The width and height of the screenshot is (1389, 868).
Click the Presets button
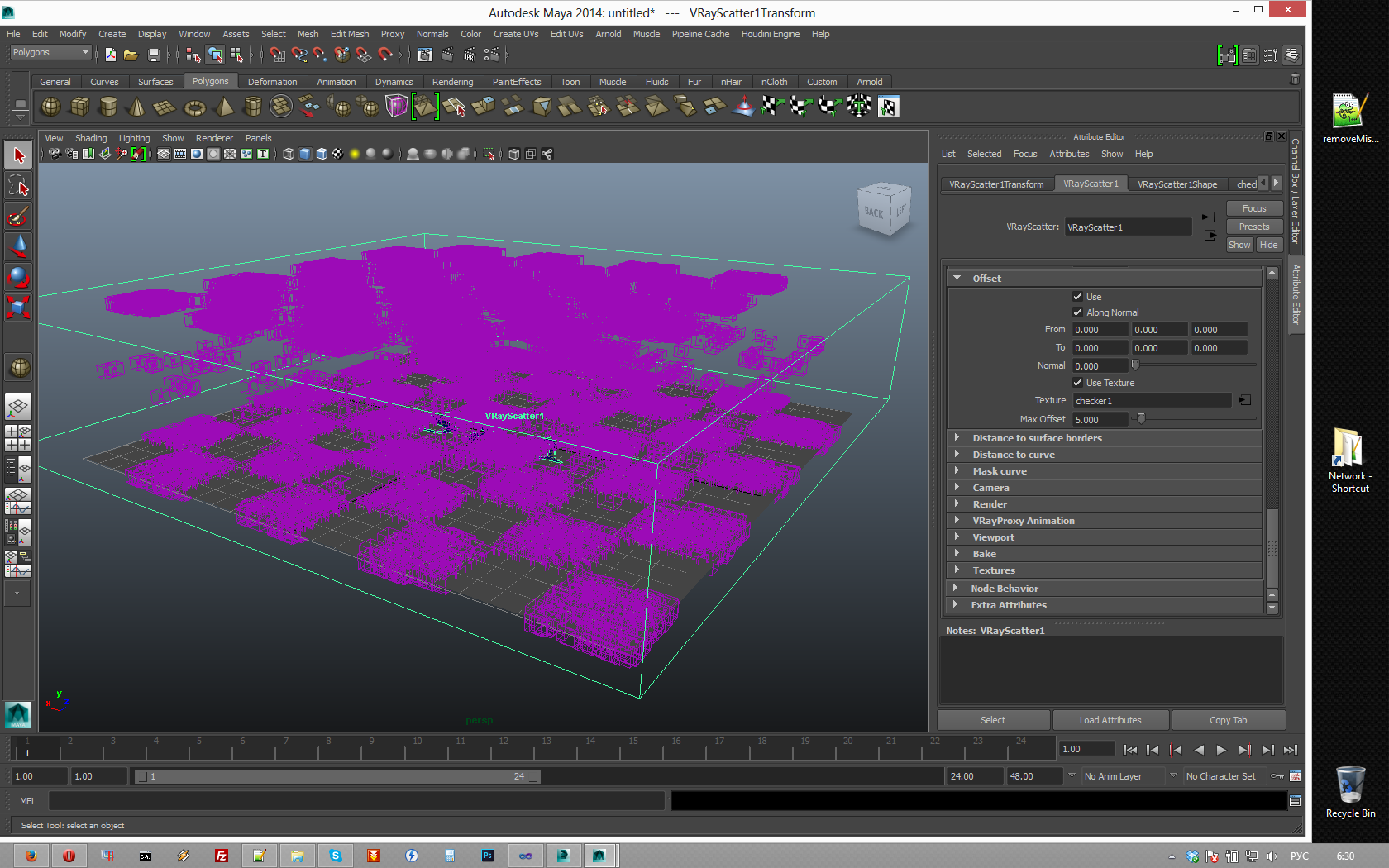point(1254,227)
